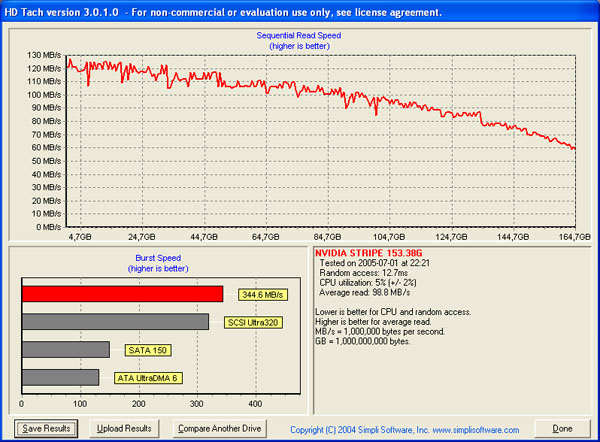Click the gray SATA 150 bar
The image size is (600, 442).
[66, 349]
